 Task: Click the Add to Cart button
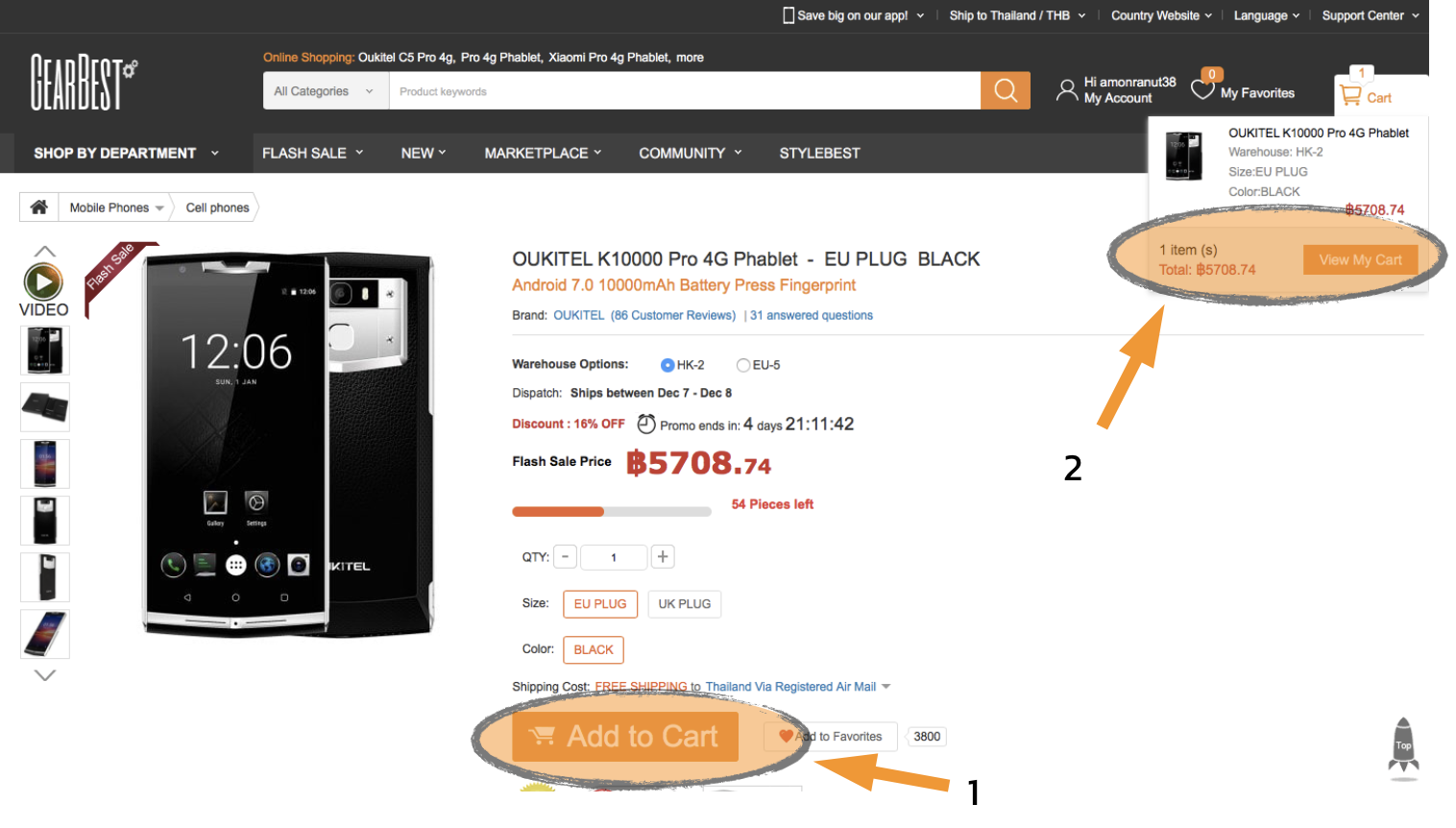625,737
